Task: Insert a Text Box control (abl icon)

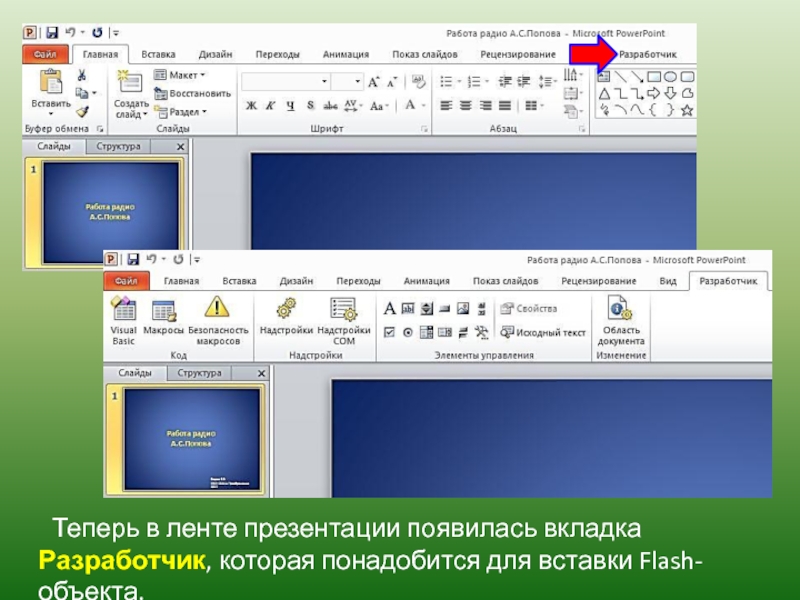Action: pos(408,308)
